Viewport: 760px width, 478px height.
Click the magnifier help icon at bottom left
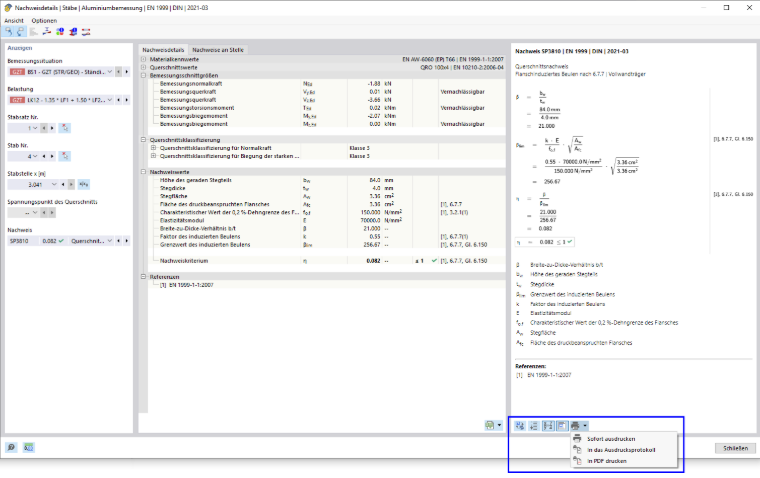click(11, 447)
